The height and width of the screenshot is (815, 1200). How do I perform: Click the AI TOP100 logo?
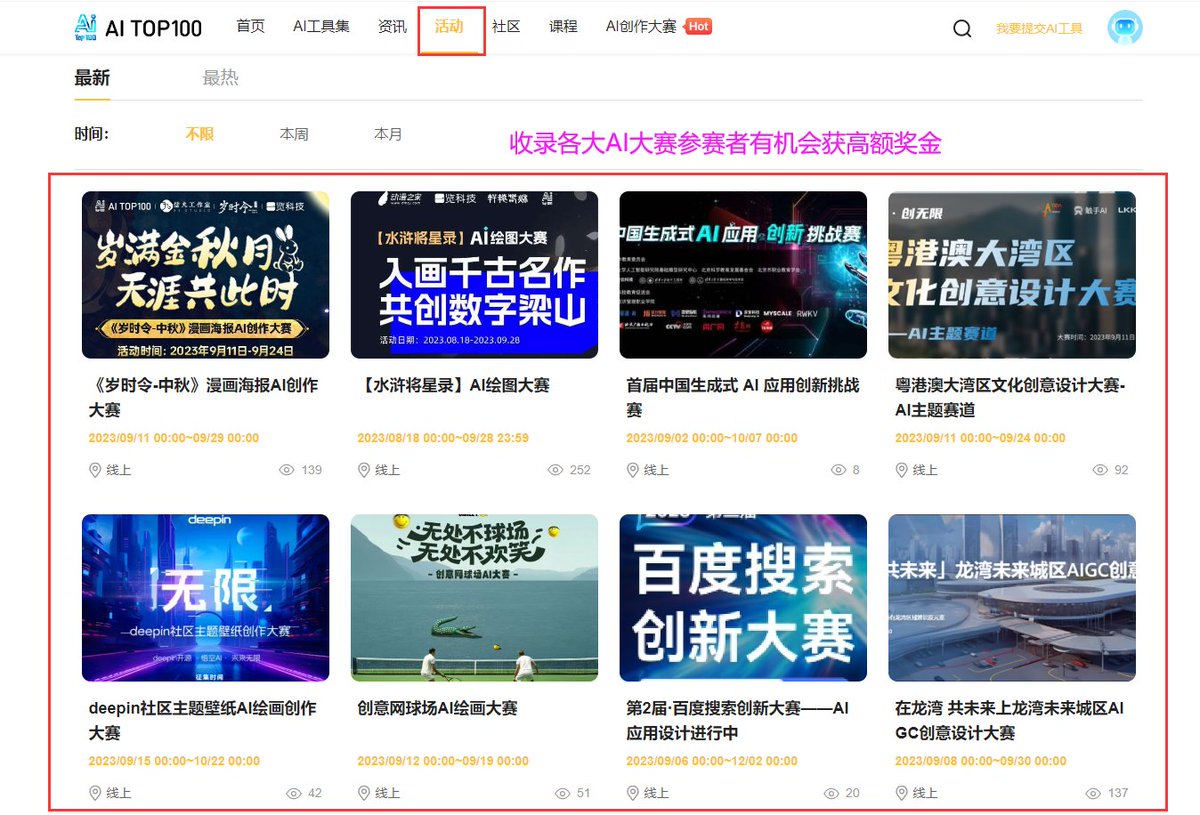(138, 28)
